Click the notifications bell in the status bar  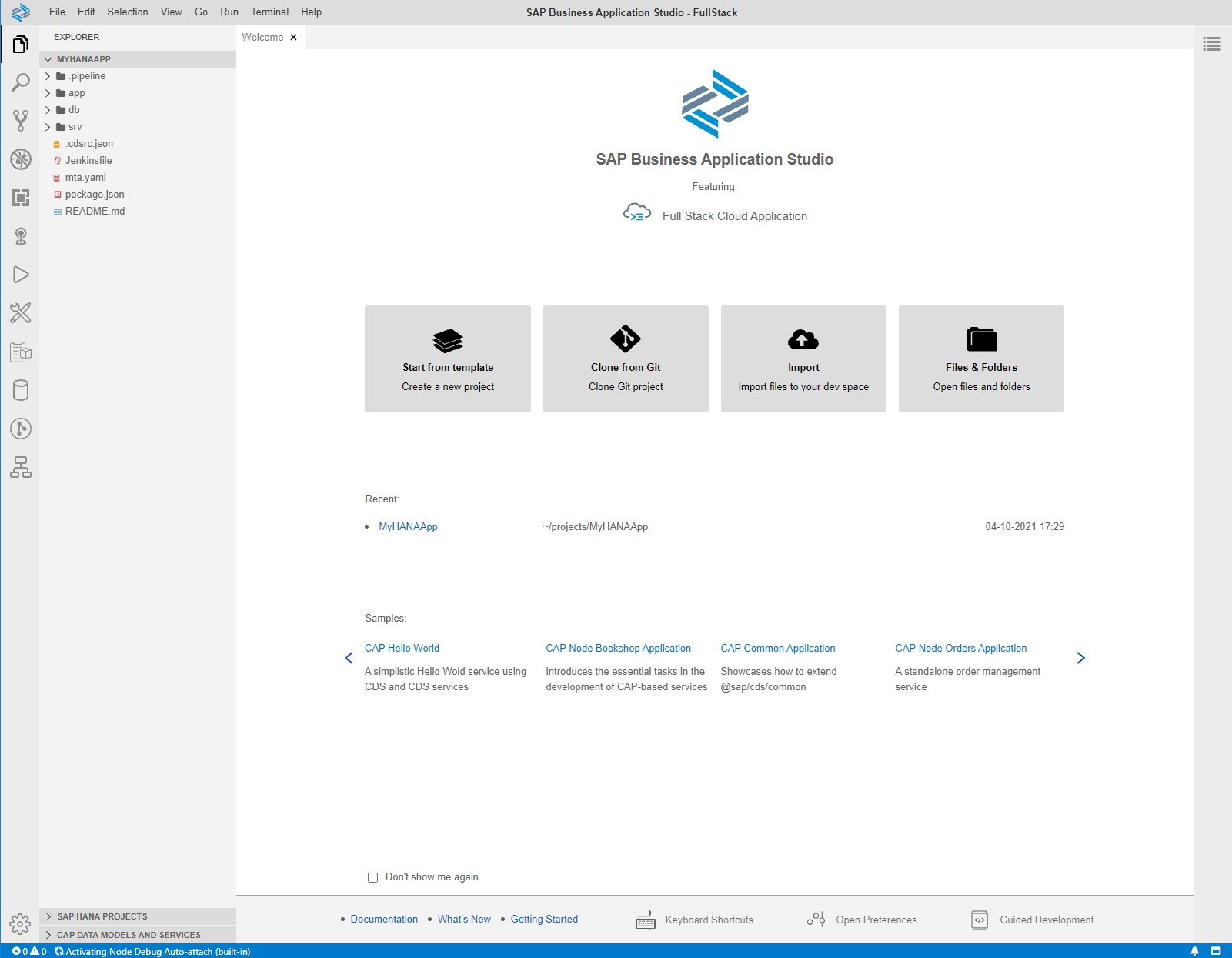pyautogui.click(x=1194, y=951)
